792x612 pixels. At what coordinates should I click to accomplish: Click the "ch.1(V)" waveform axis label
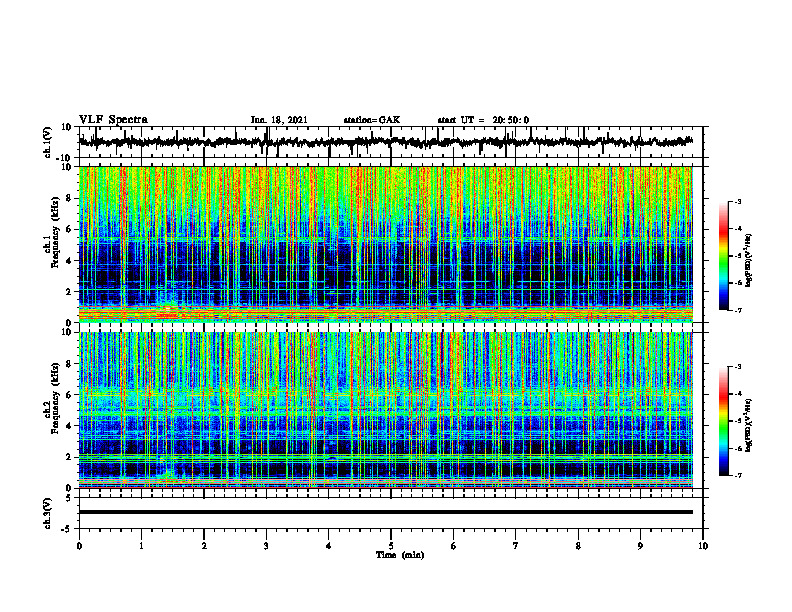tap(48, 142)
